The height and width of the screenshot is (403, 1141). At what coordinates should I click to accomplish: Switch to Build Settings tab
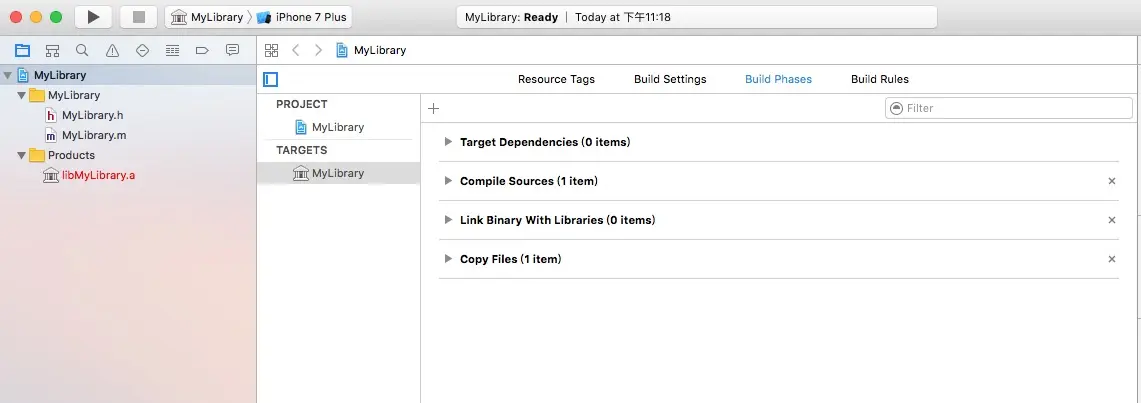(x=670, y=79)
